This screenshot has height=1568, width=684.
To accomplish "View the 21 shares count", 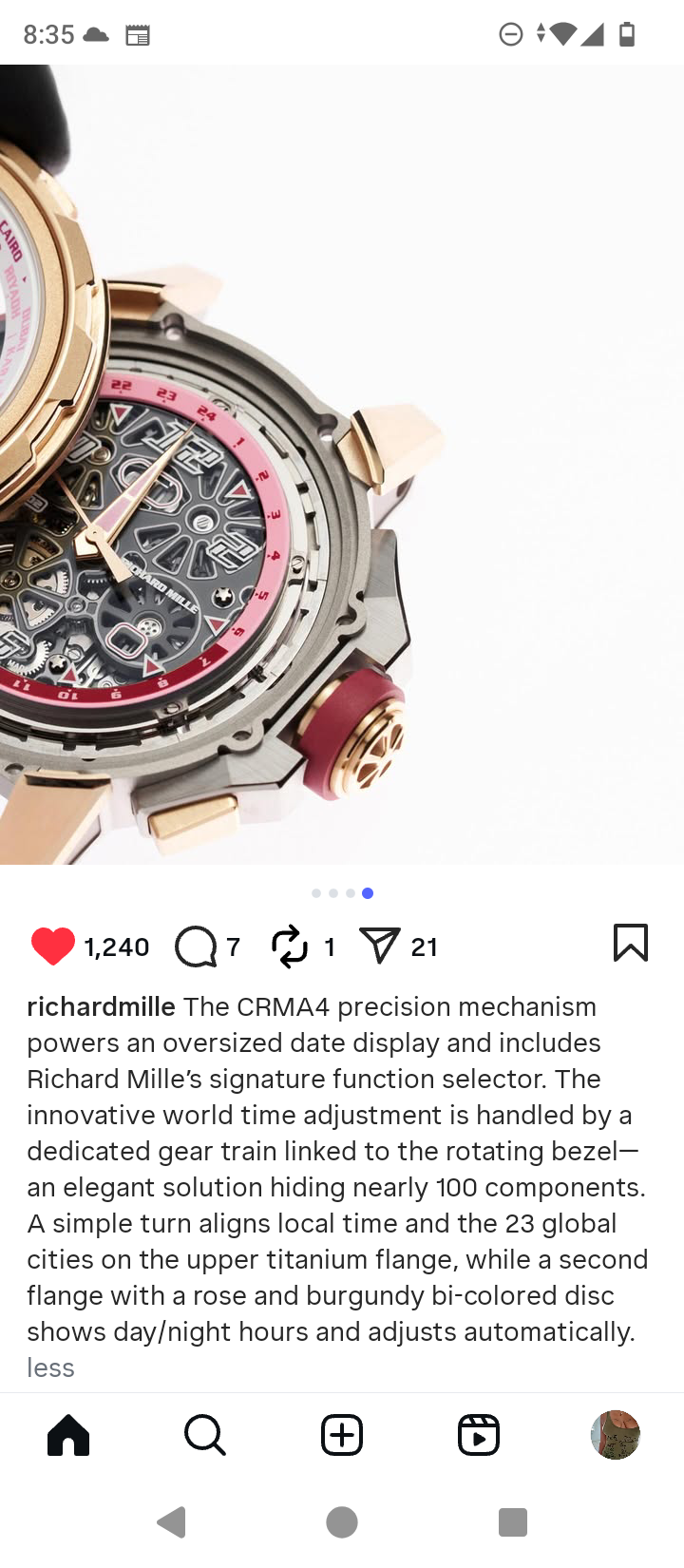I will point(425,947).
